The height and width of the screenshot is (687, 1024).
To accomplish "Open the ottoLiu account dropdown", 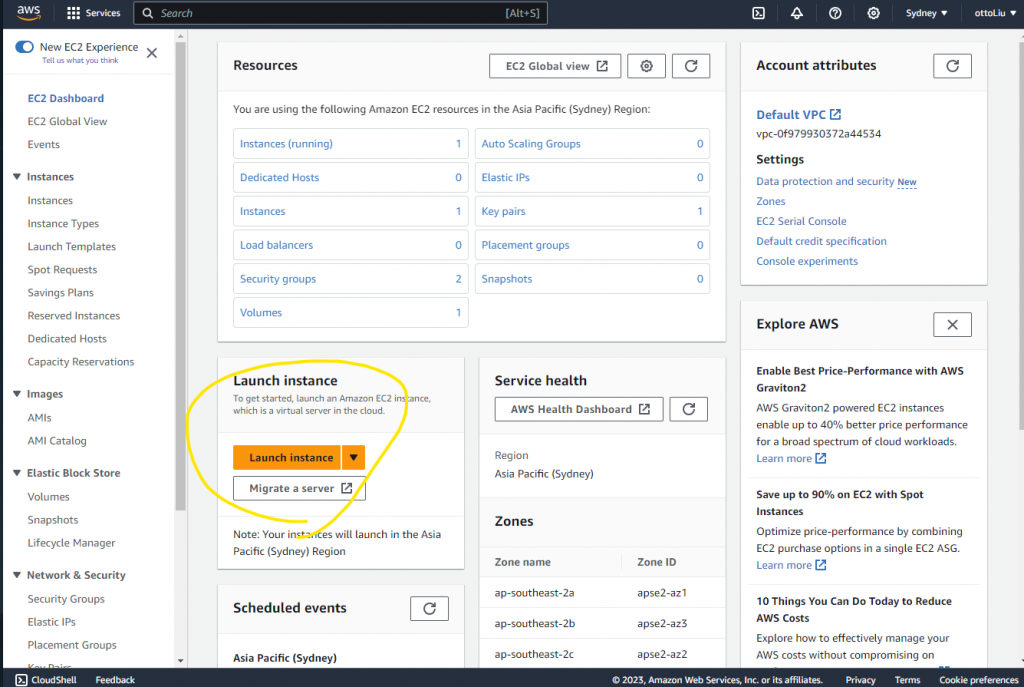I will click(995, 13).
